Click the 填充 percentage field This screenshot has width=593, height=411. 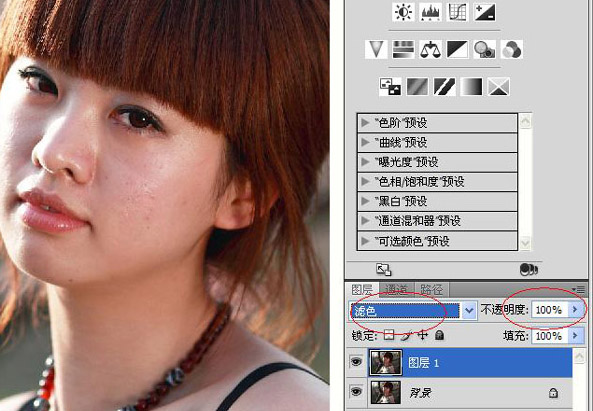(549, 336)
